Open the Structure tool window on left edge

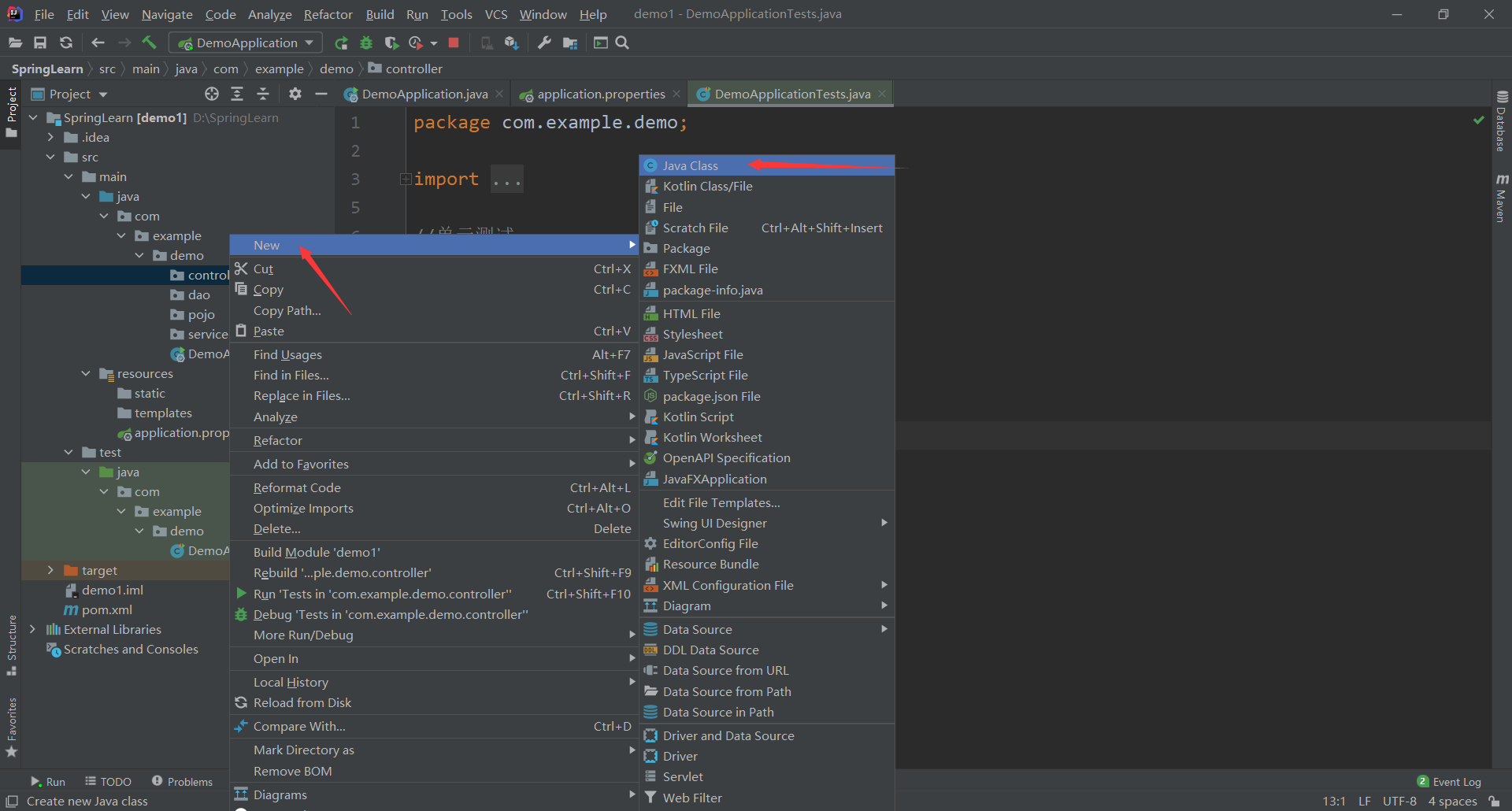coord(12,645)
